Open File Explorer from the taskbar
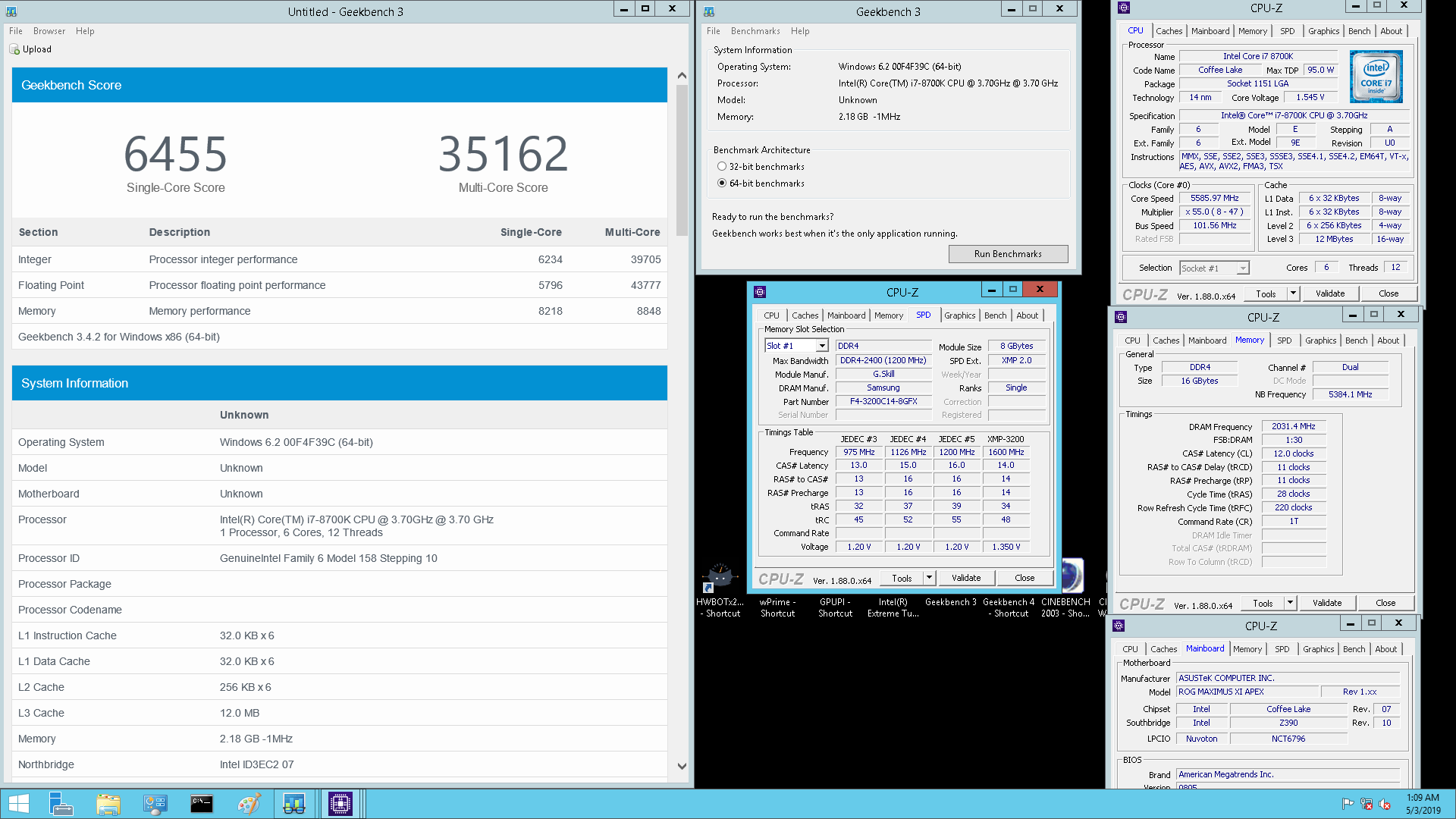This screenshot has width=1456, height=819. [108, 804]
